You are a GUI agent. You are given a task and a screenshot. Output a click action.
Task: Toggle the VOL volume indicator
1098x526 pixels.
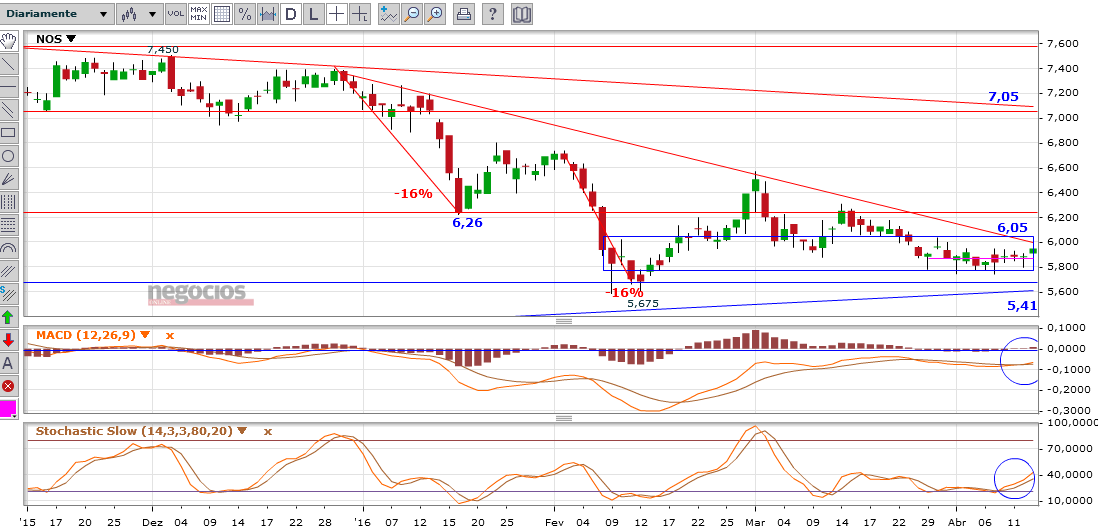176,13
